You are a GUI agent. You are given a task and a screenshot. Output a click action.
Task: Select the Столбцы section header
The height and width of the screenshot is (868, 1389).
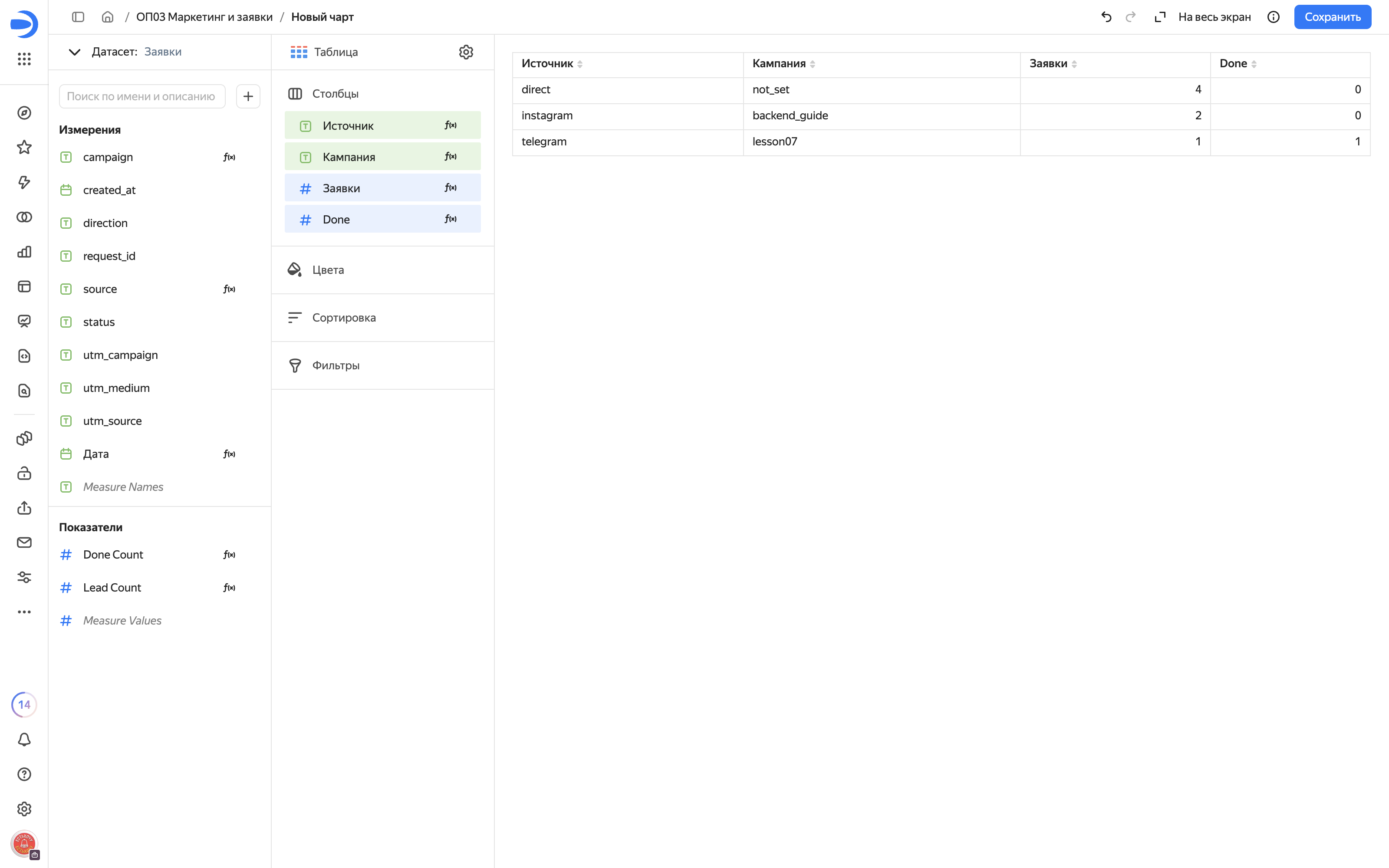click(335, 94)
